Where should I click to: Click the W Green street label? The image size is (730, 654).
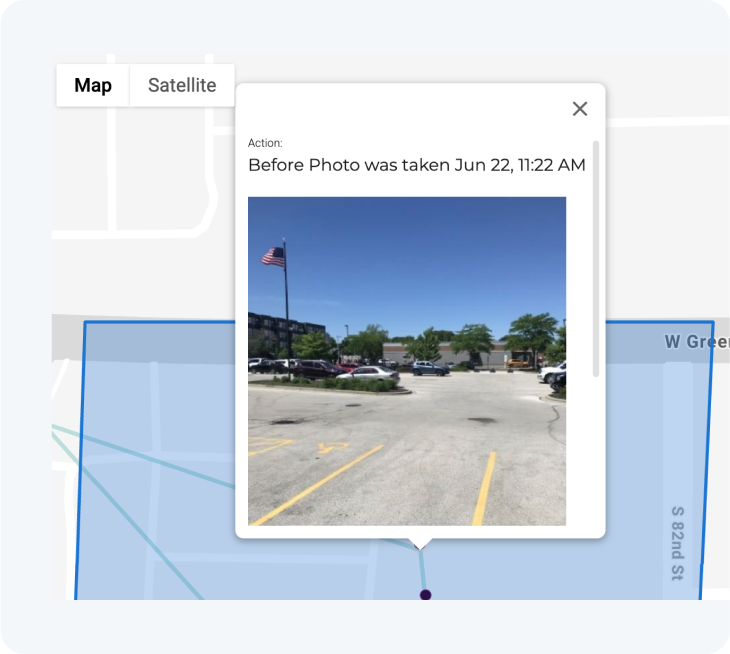(697, 342)
